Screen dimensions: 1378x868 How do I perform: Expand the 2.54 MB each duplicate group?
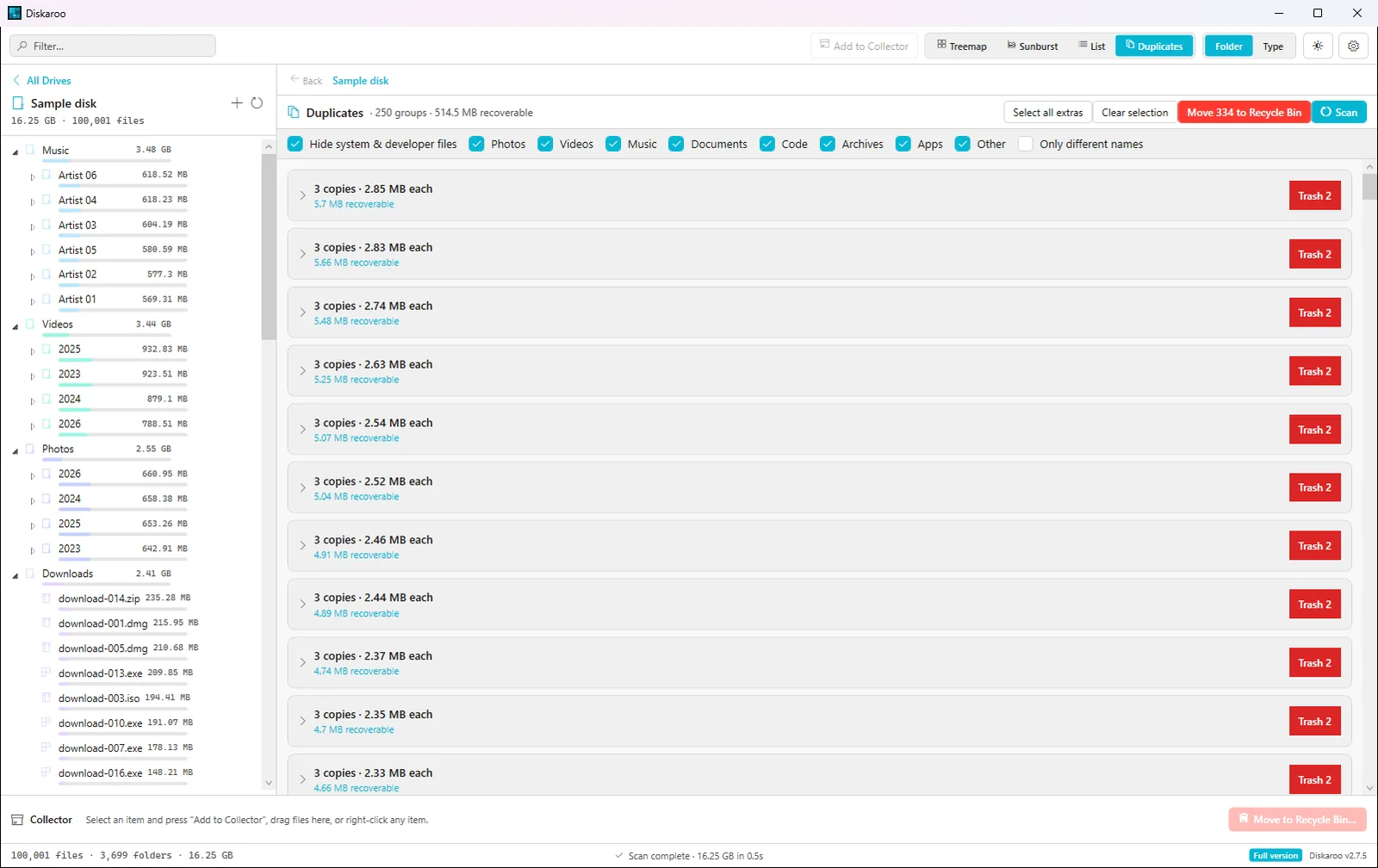[x=302, y=430]
